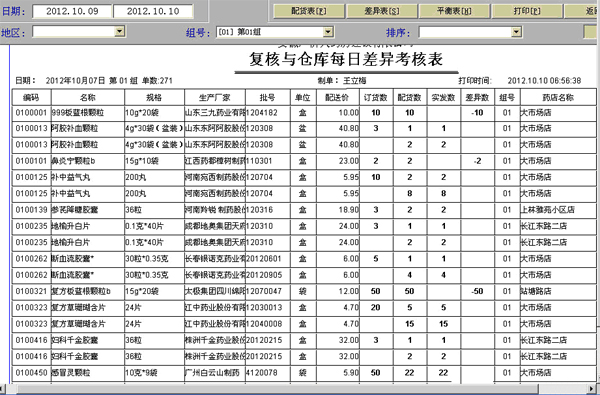Select code cell 0100001
This screenshot has width=600, height=395.
coord(31,113)
